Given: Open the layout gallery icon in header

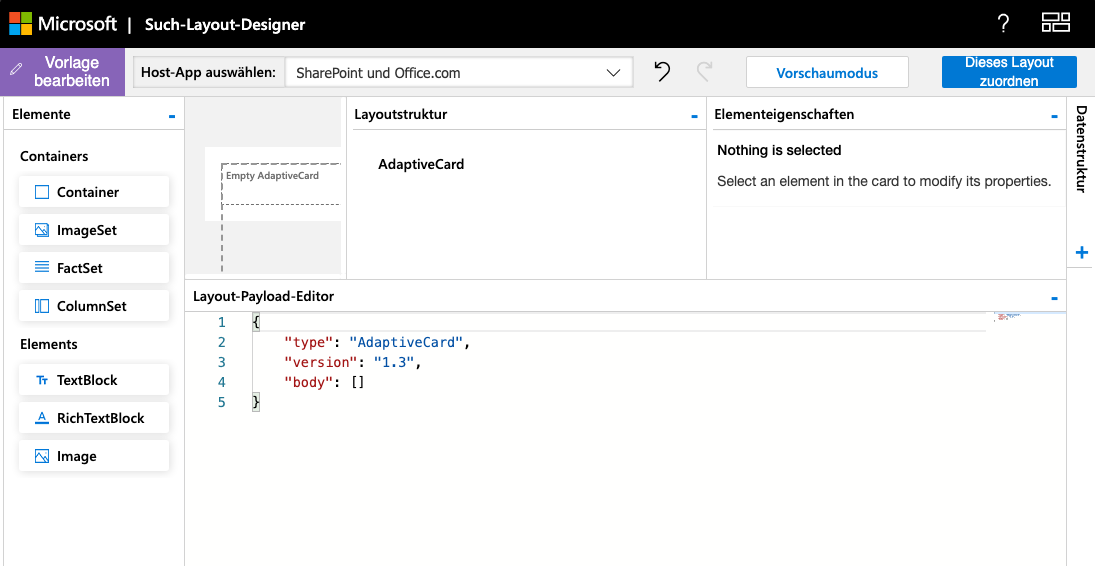Looking at the screenshot, I should point(1055,23).
